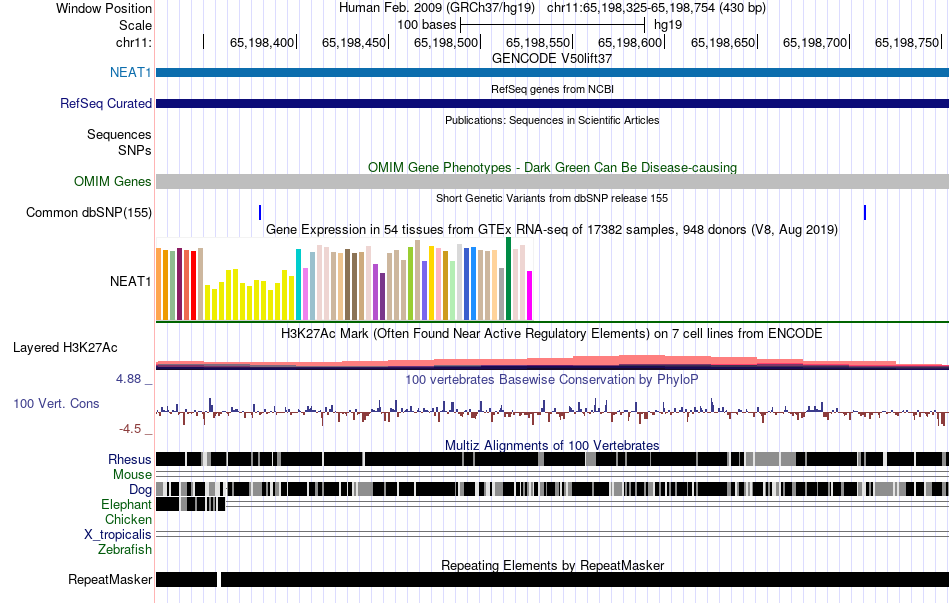Click the long RepeatMasker block

click(585, 579)
